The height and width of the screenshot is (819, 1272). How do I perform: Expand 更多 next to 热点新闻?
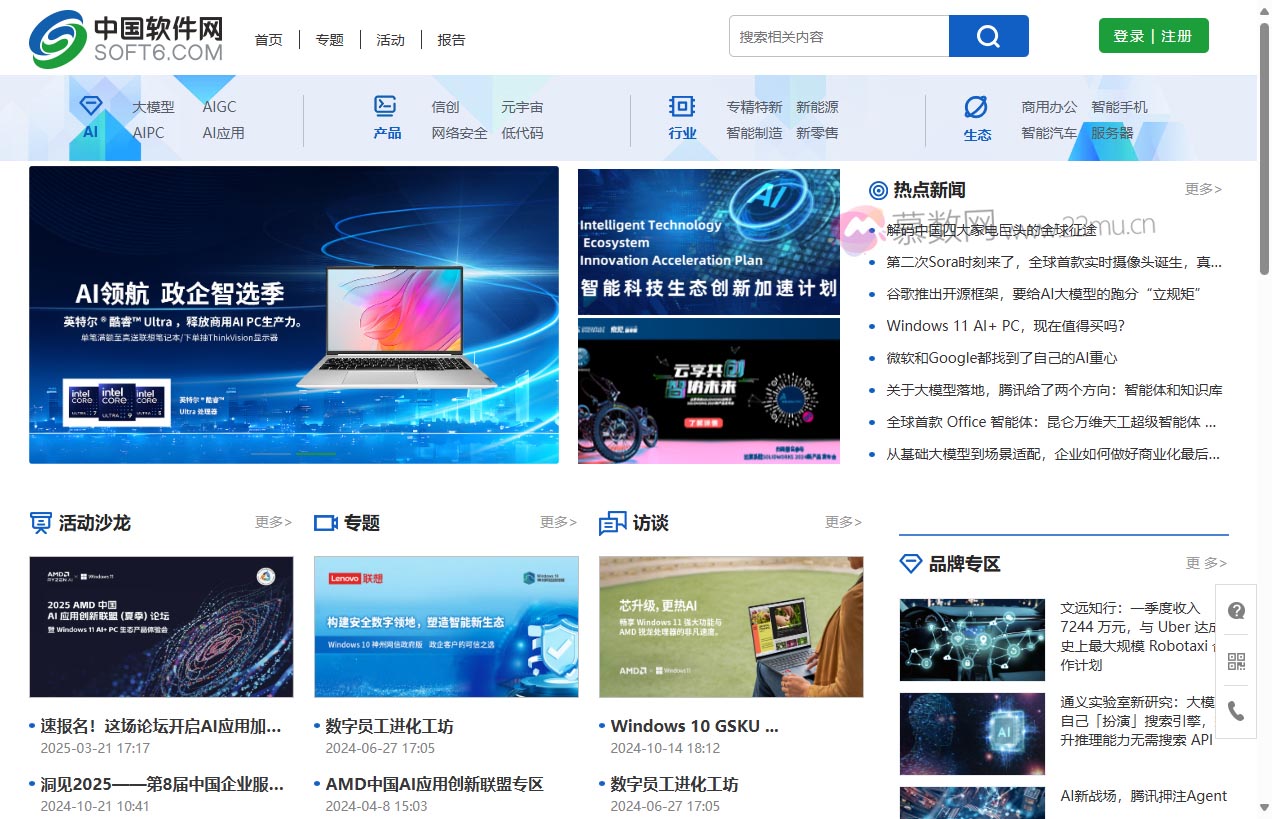point(1202,189)
